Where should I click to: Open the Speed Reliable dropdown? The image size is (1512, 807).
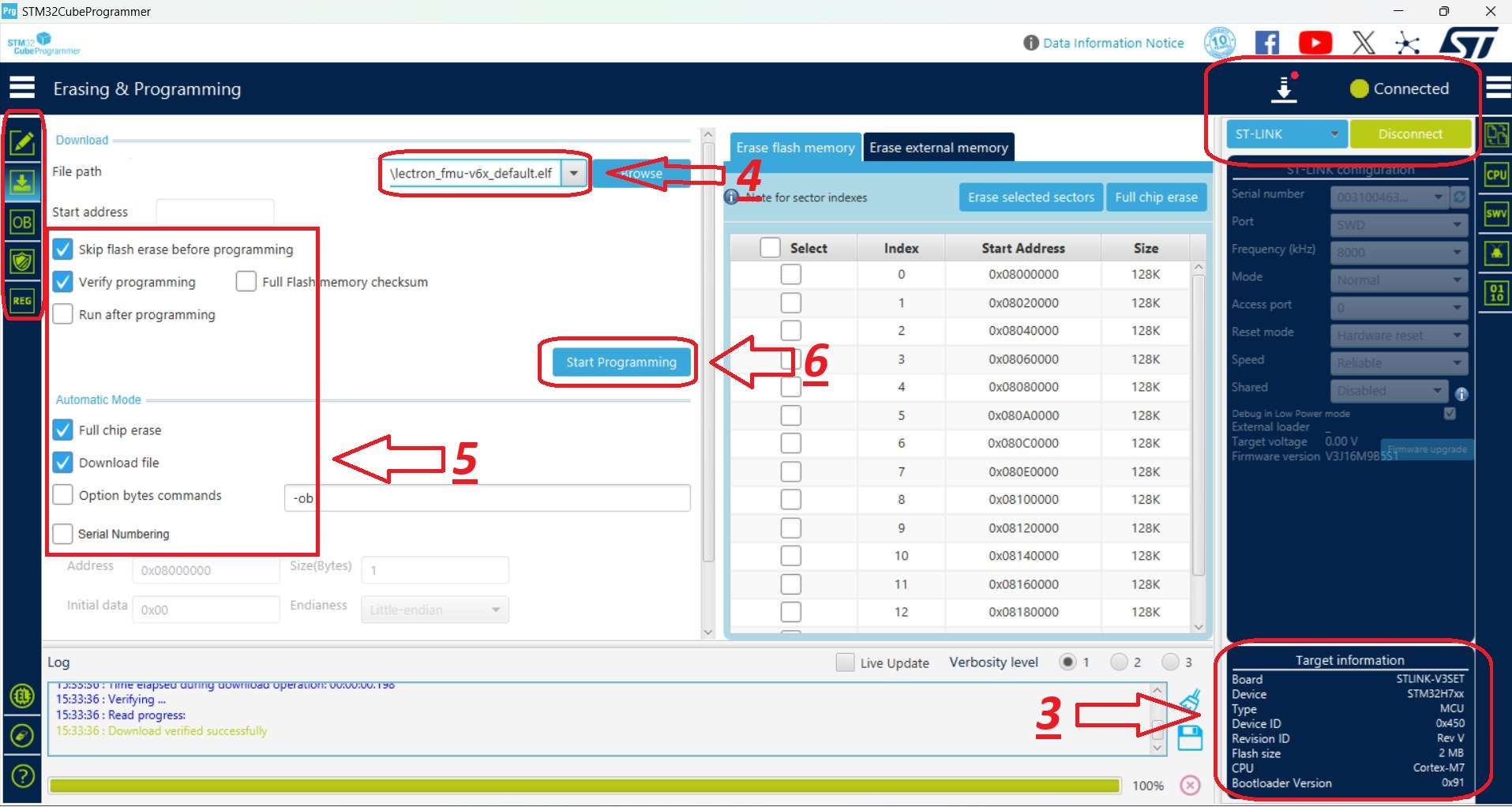1398,363
